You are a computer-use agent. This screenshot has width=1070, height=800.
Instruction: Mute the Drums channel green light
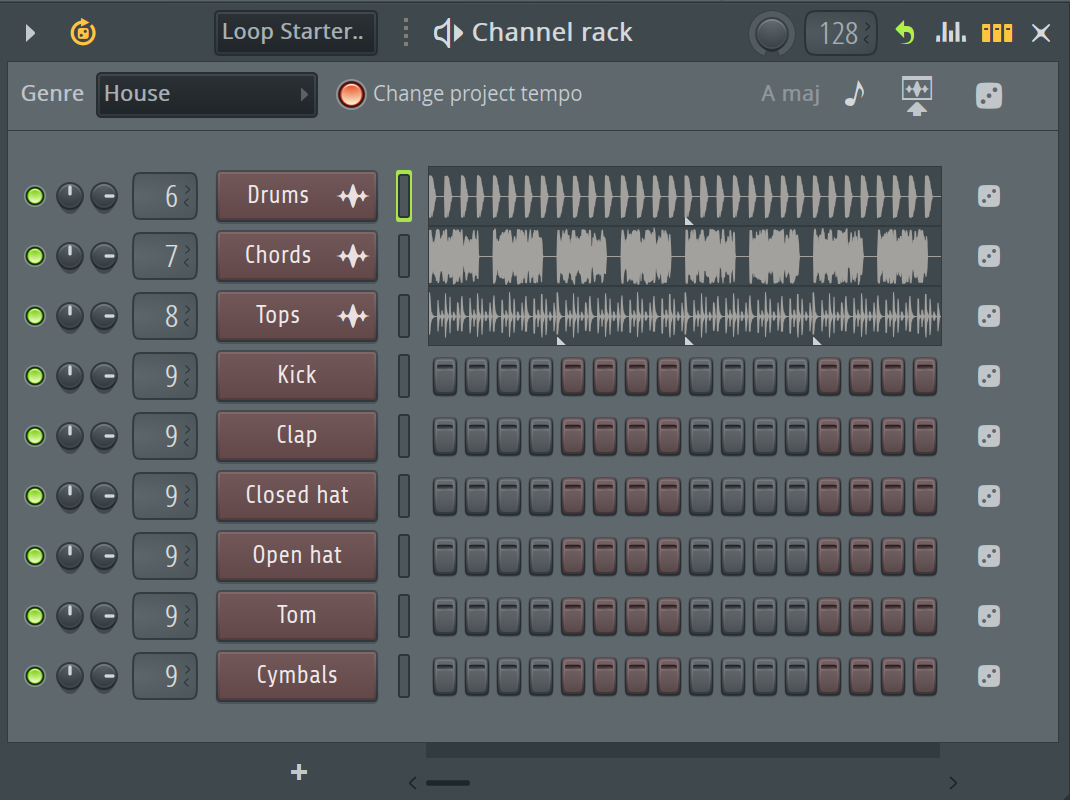[x=35, y=196]
